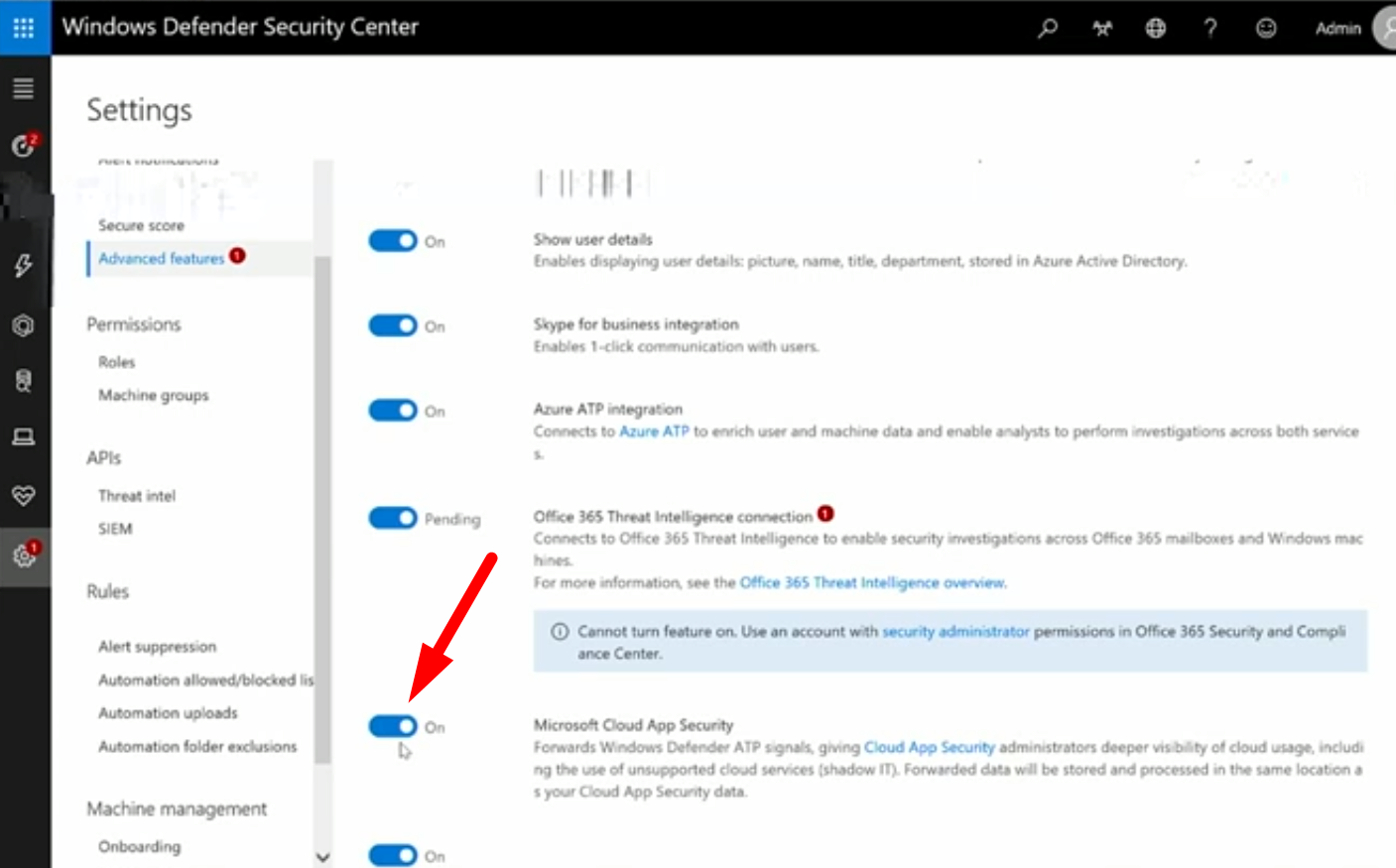Go to Onboarding under Machine management
The width and height of the screenshot is (1396, 868).
140,846
